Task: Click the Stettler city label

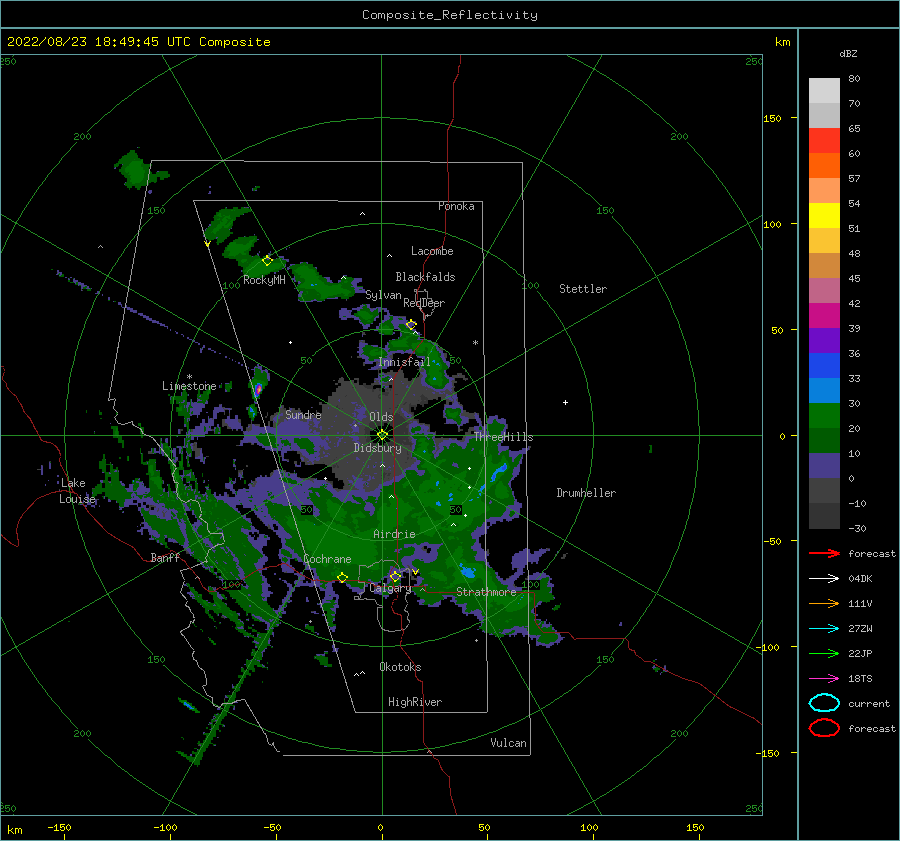Action: tap(583, 289)
